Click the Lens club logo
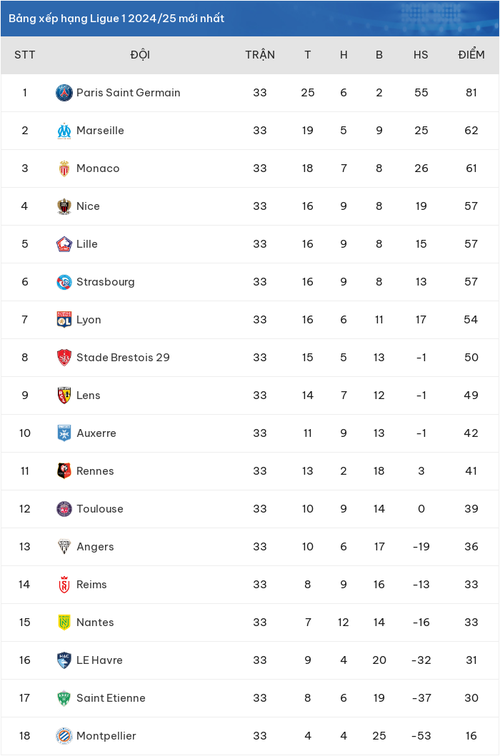Image resolution: width=500 pixels, height=756 pixels. [64, 395]
